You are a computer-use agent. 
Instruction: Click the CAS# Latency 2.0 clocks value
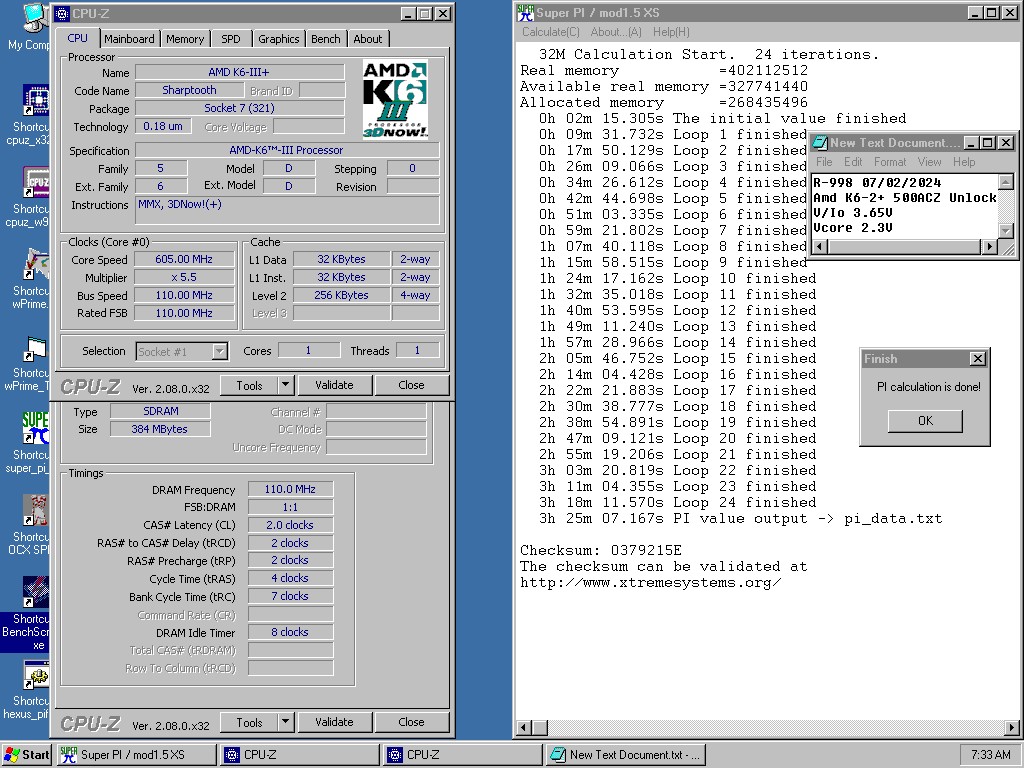tap(290, 525)
